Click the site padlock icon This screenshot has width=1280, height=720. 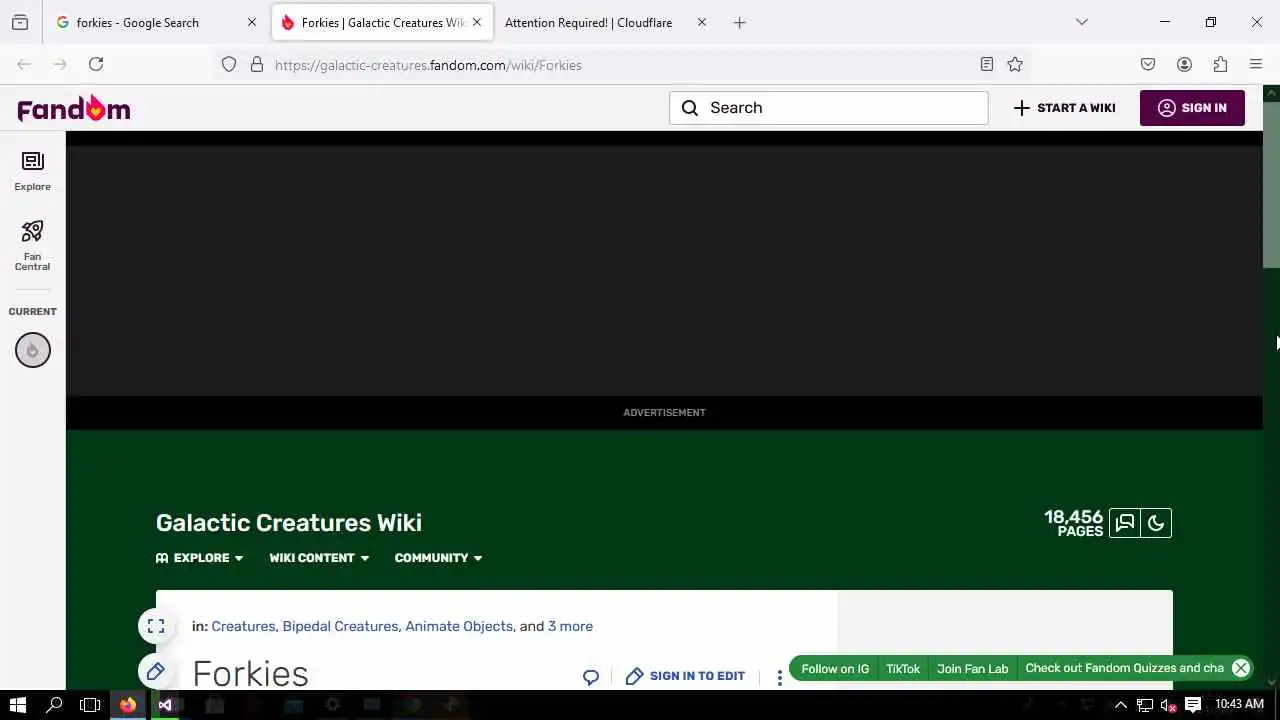click(x=257, y=64)
